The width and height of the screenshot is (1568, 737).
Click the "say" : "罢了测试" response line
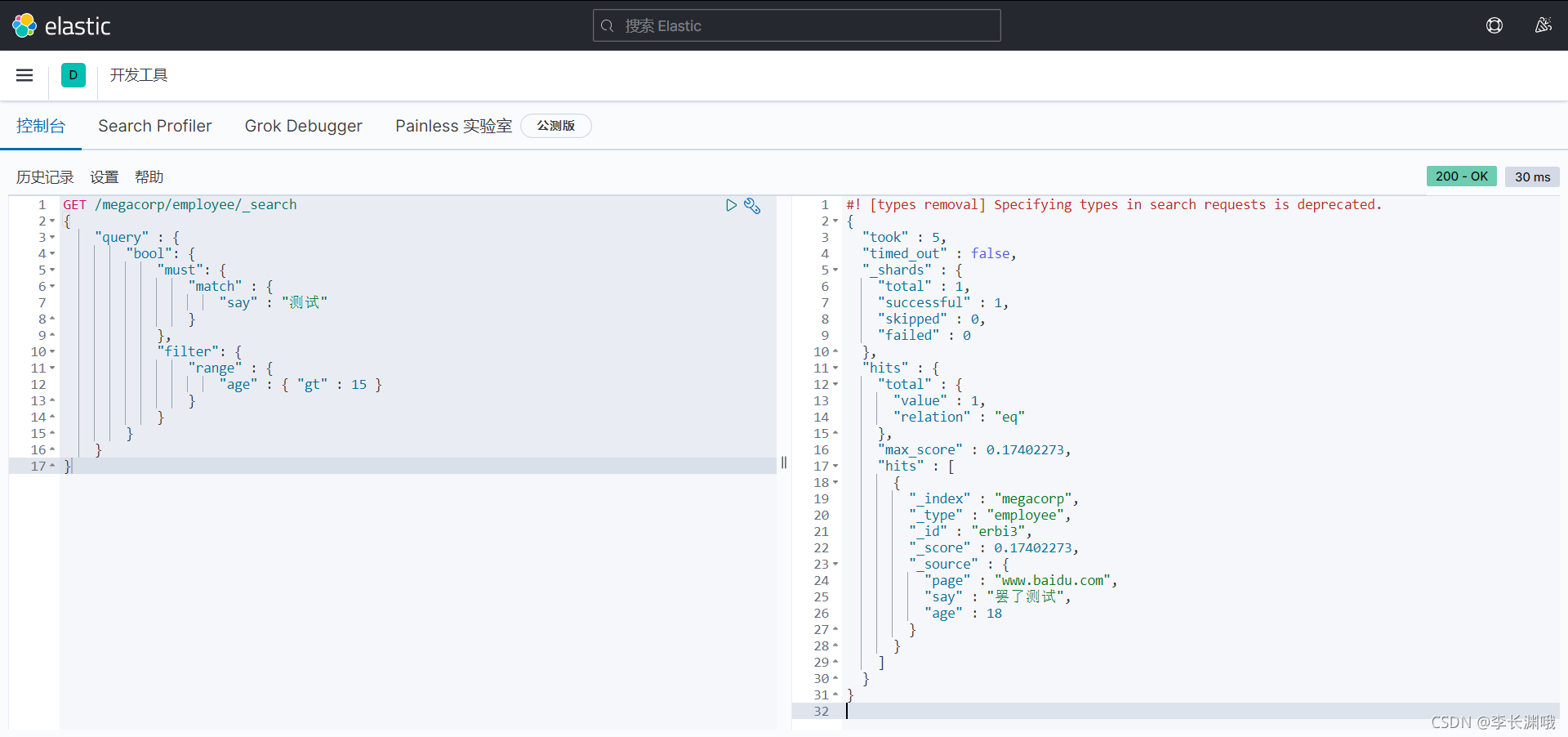[997, 597]
